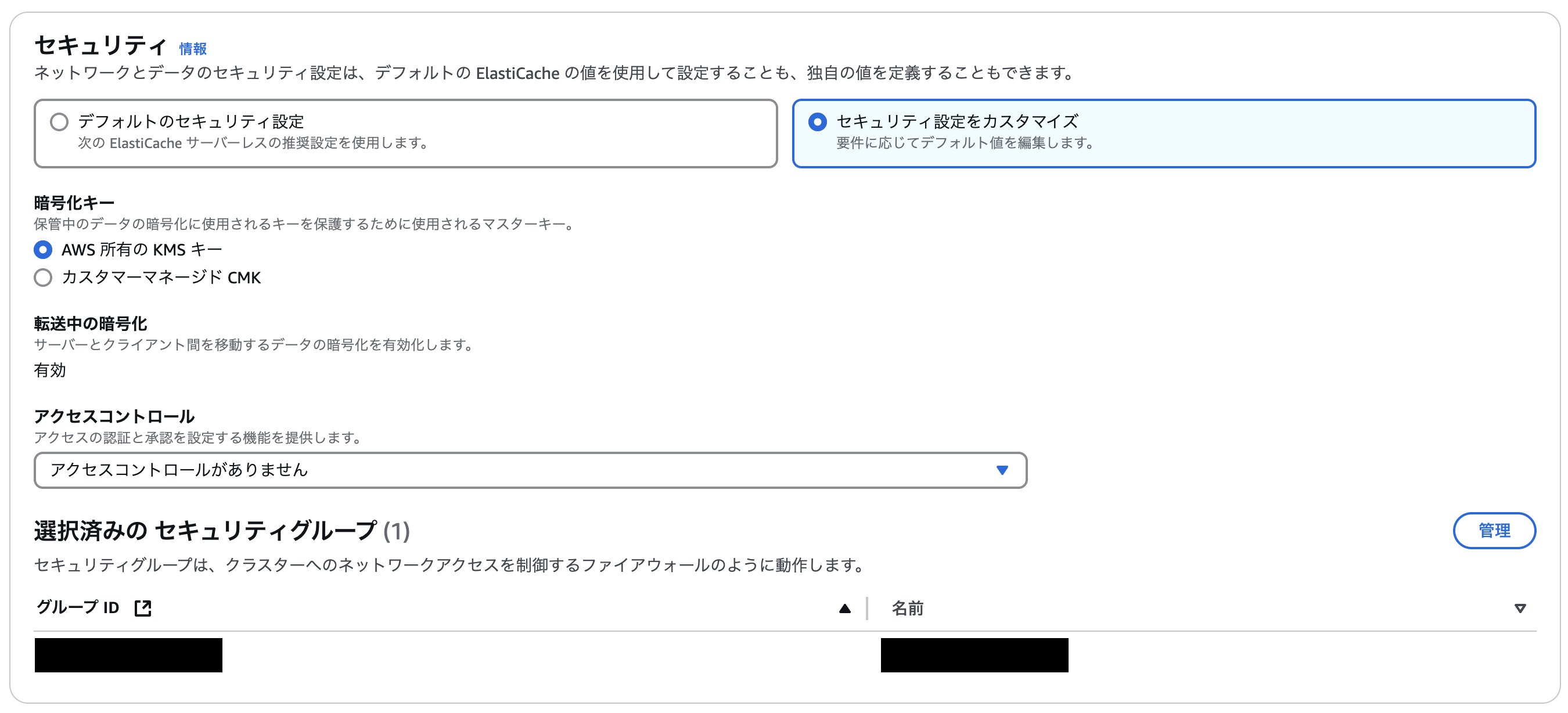Click the セキュリティ section heading
The height and width of the screenshot is (713, 1568).
coord(100,44)
